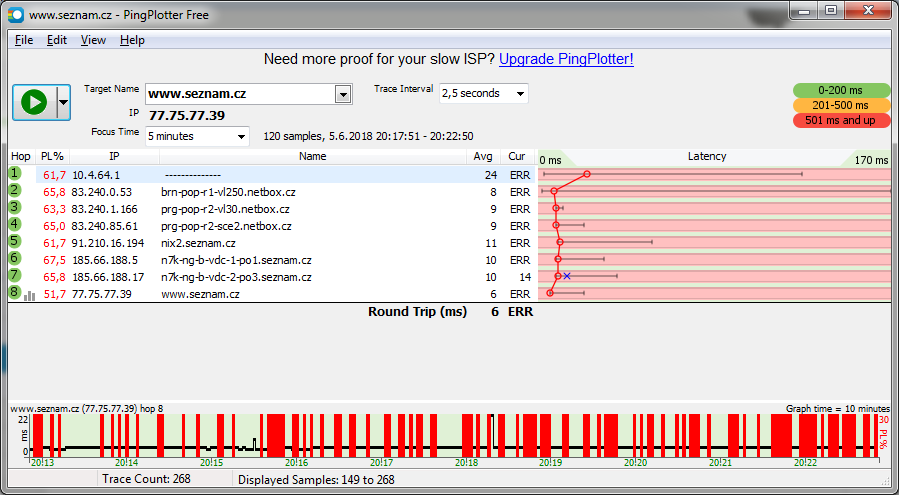This screenshot has height=495, width=899.
Task: Click the green 0-200 ms legend swatch
Action: (x=841, y=90)
